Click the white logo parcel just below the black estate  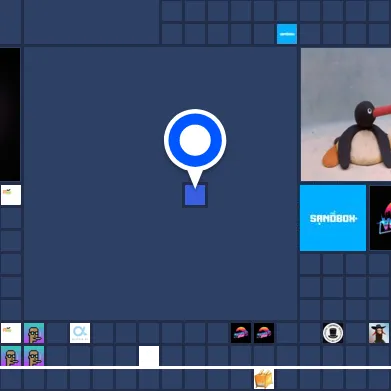(x=11, y=195)
